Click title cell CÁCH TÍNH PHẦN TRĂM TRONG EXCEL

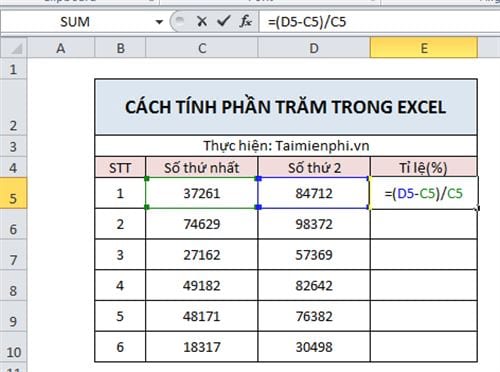pos(286,107)
